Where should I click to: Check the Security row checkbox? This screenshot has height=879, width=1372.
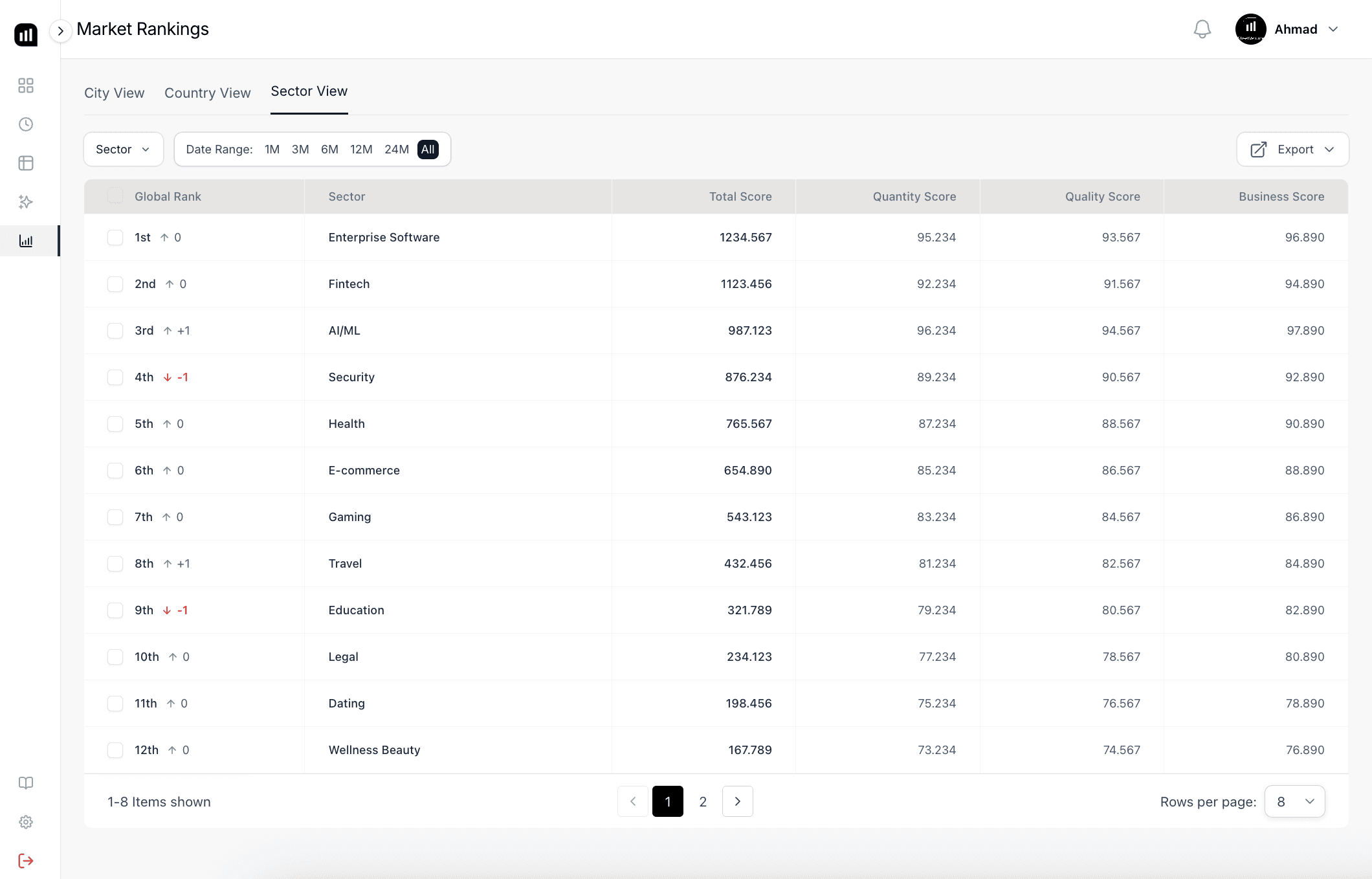115,377
